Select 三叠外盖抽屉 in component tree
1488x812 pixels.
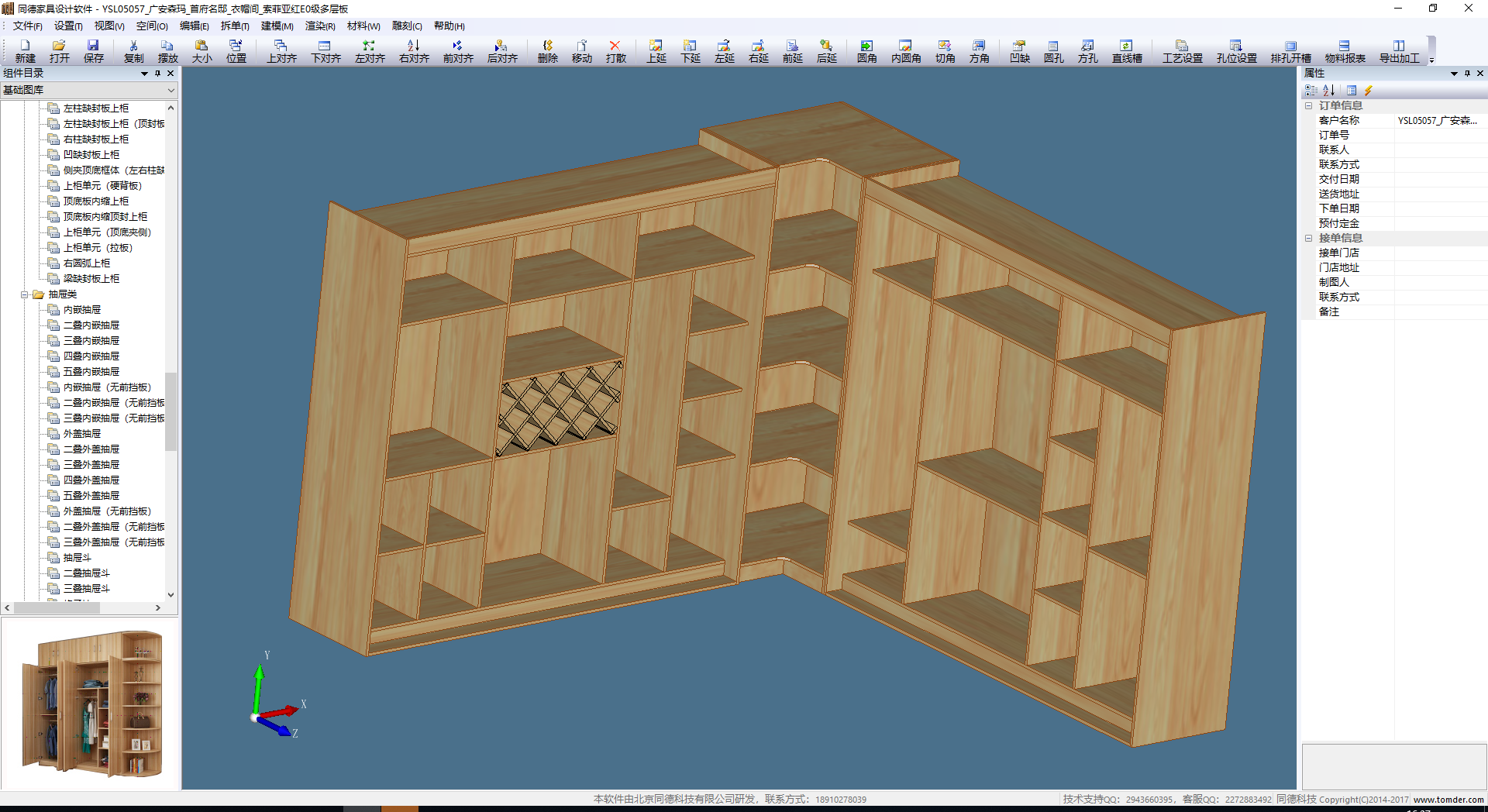(x=91, y=465)
